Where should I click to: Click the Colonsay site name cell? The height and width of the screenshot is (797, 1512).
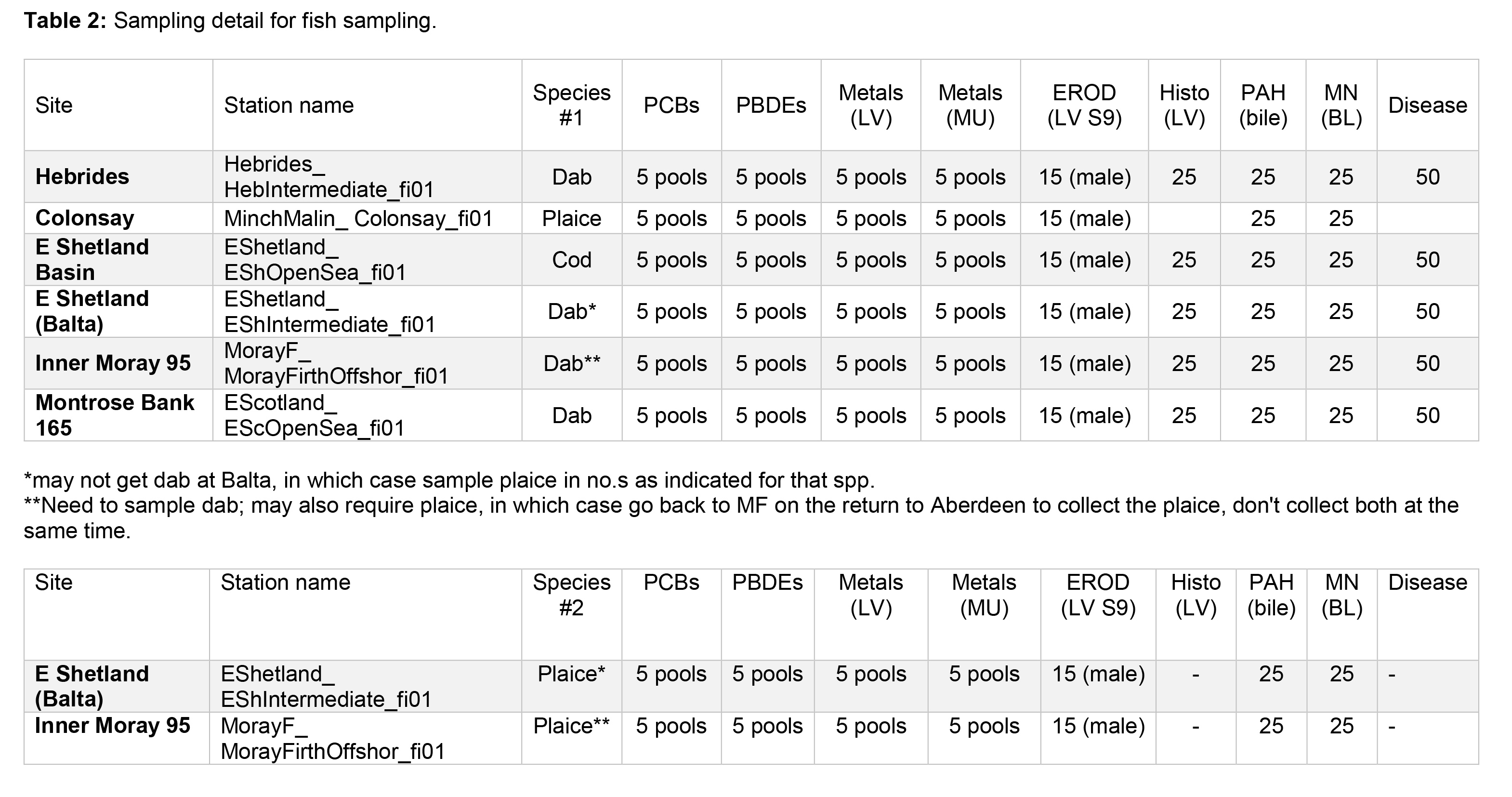coord(84,218)
